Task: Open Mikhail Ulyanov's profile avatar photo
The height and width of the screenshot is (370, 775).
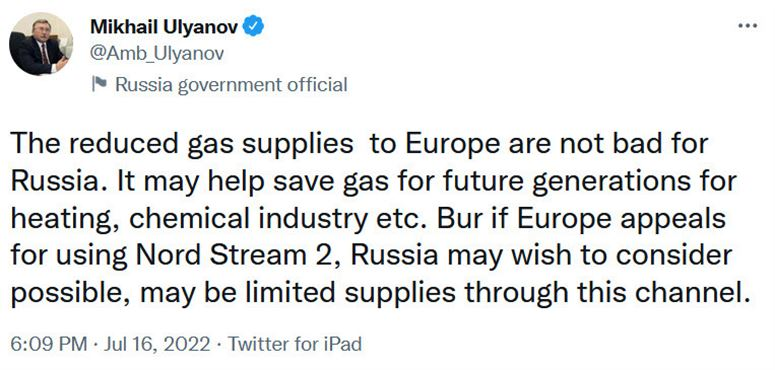Action: coord(41,43)
